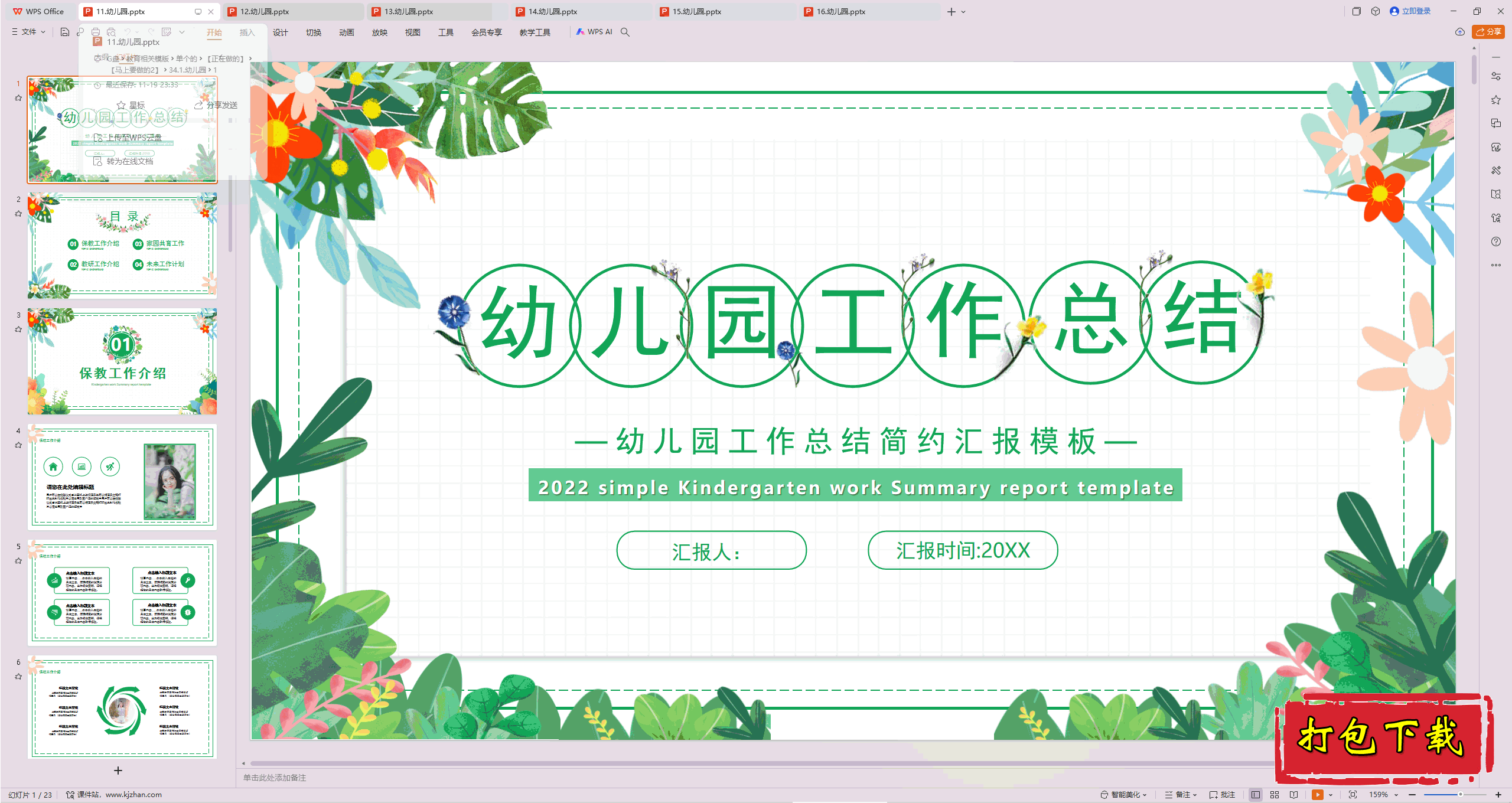The width and height of the screenshot is (1512, 803).
Task: Select slide 6 thumbnail with circular arrows
Action: point(122,707)
